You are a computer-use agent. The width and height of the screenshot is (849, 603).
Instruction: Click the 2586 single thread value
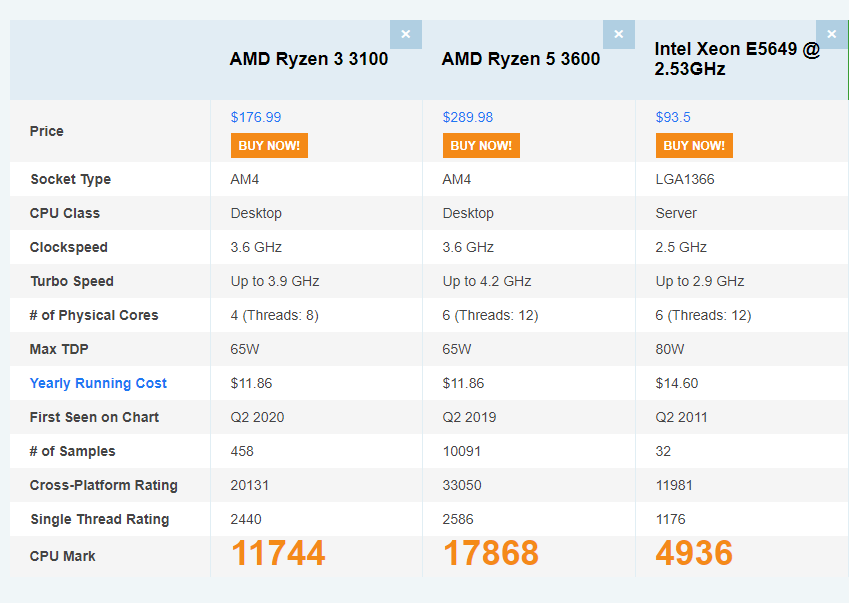click(x=458, y=520)
